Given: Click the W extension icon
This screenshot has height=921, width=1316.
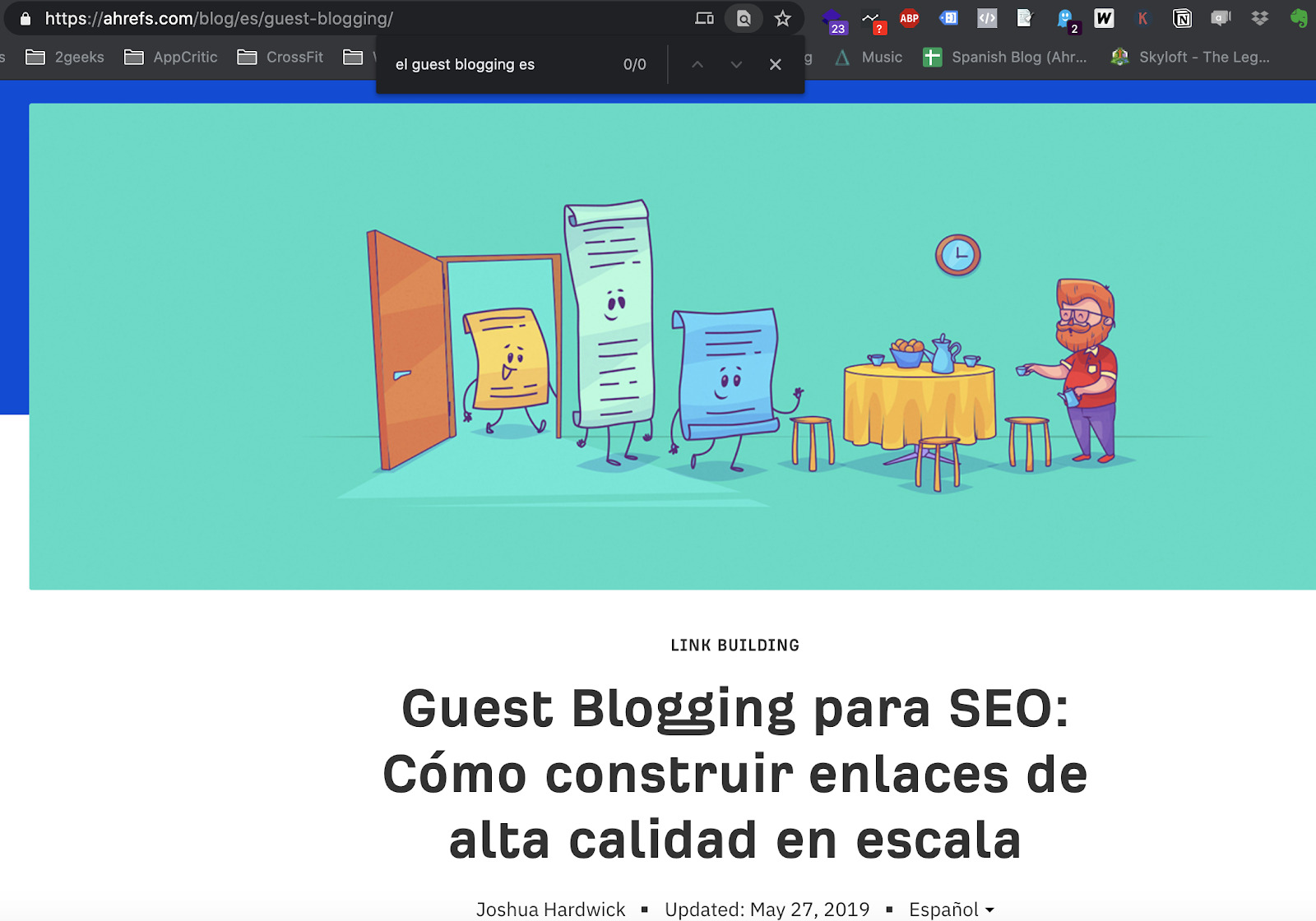Looking at the screenshot, I should pos(1104,18).
